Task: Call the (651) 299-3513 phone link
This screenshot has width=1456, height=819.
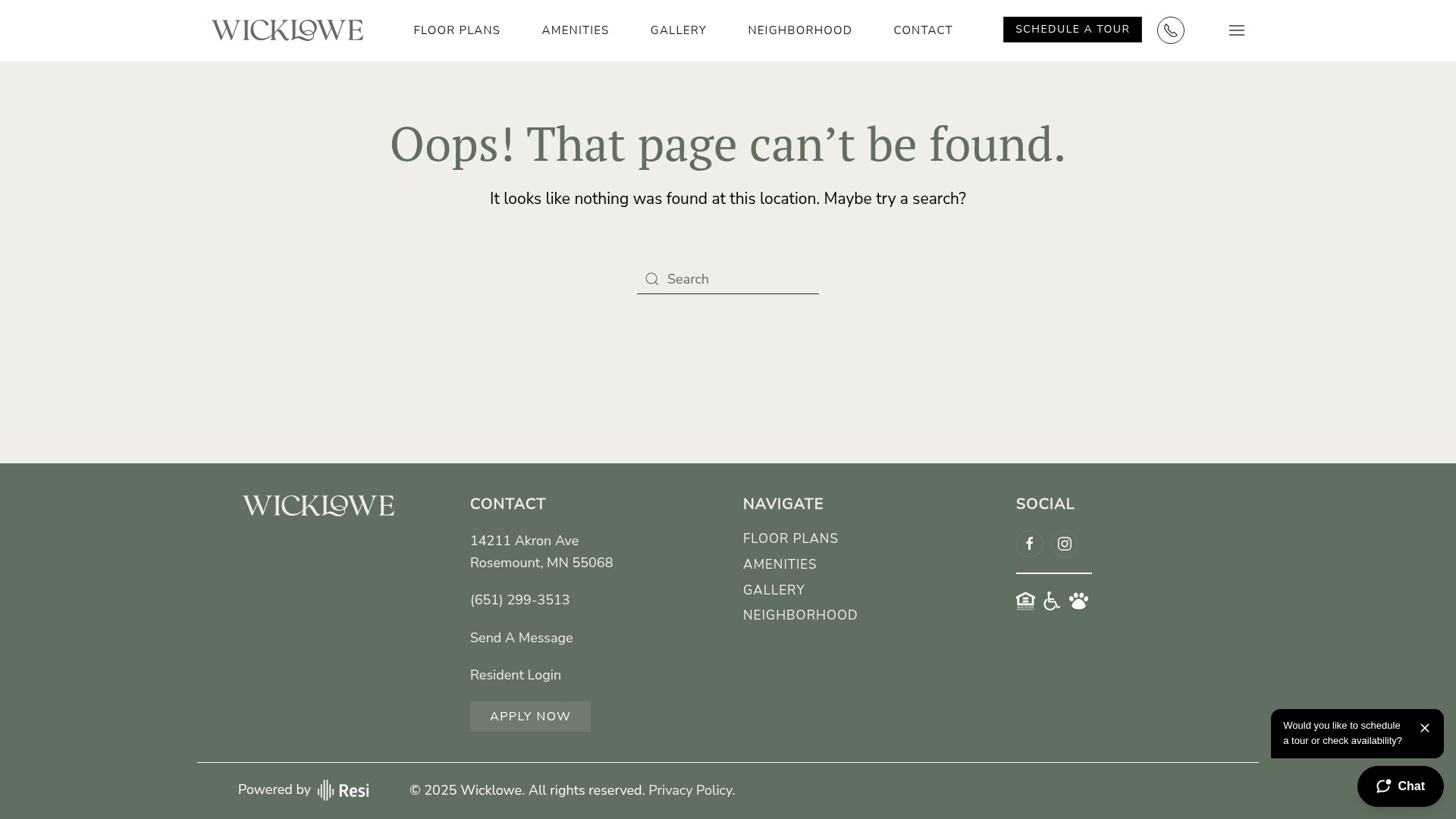Action: pos(519,600)
